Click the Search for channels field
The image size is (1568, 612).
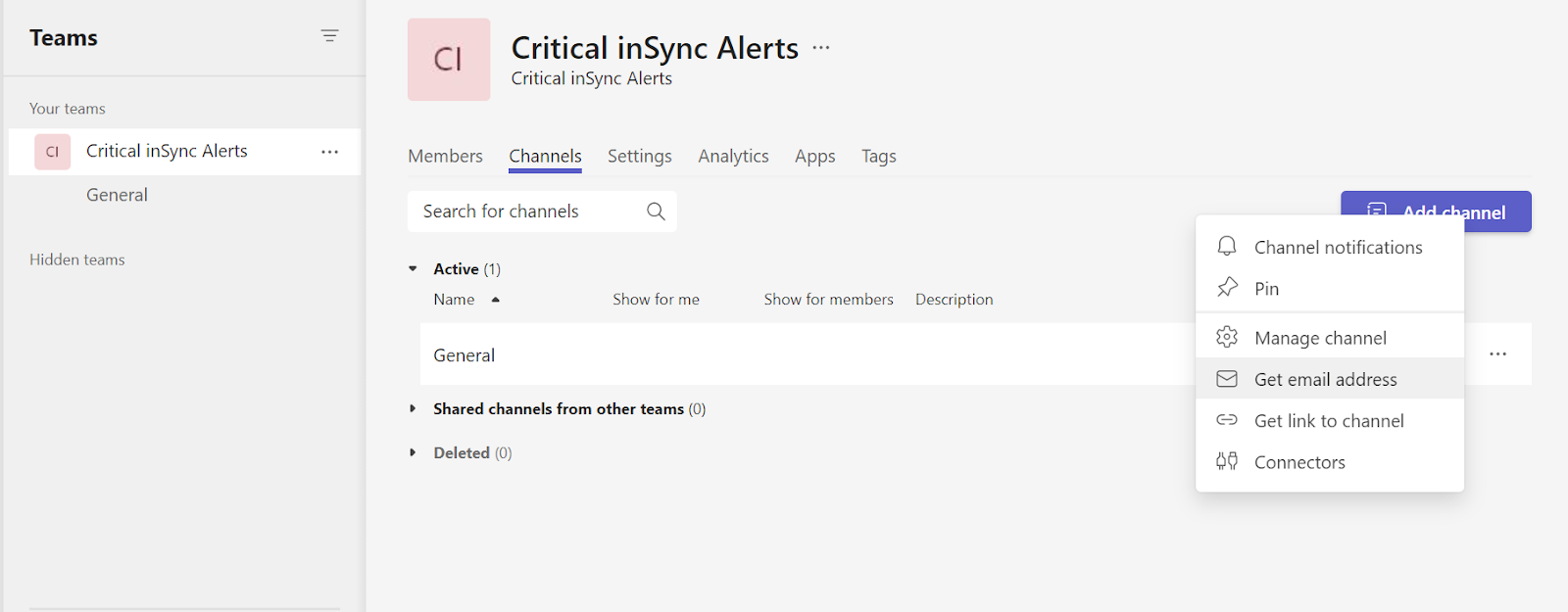click(529, 212)
